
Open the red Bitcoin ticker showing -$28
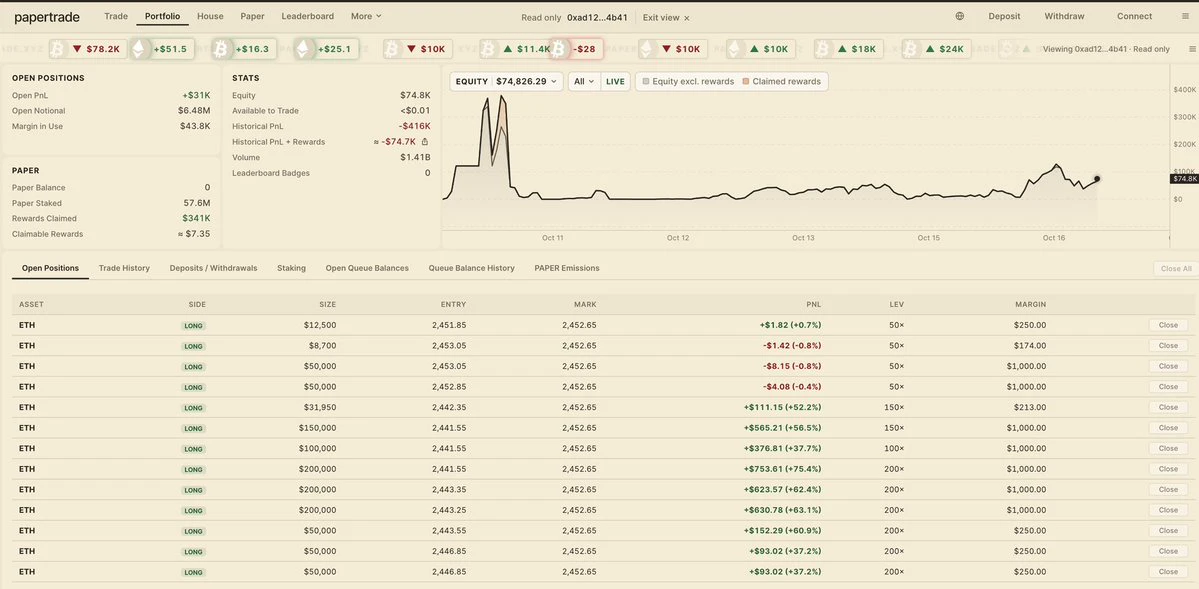coord(577,49)
